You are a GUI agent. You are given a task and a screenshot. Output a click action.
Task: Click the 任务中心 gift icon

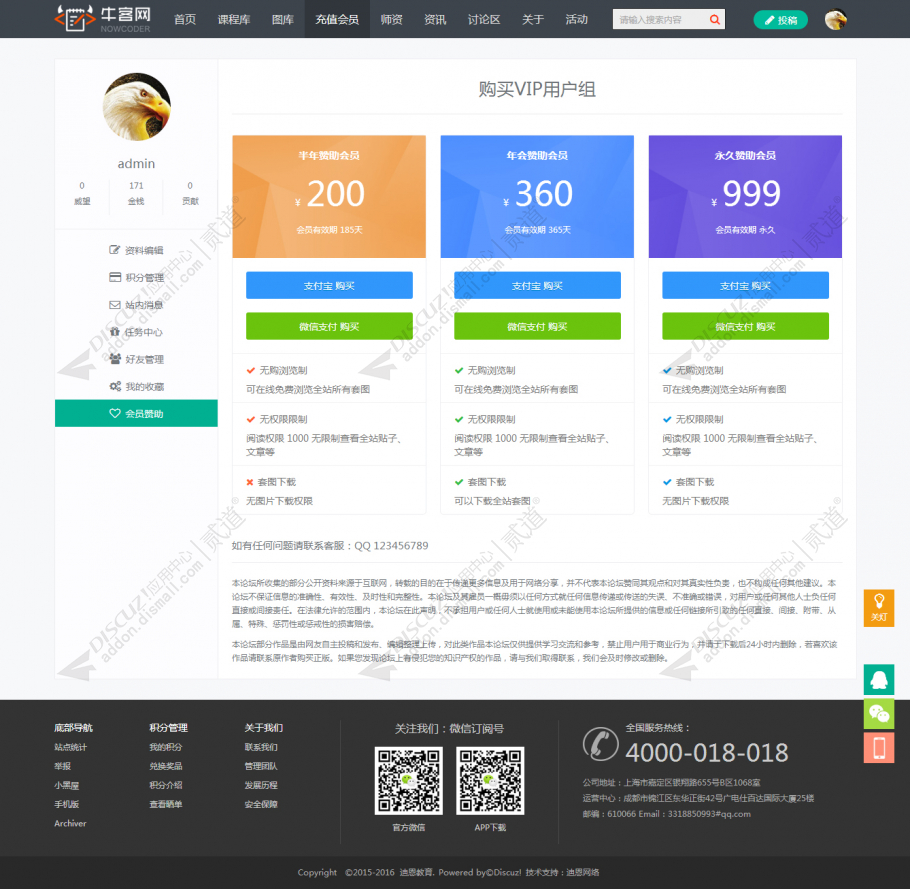point(115,332)
